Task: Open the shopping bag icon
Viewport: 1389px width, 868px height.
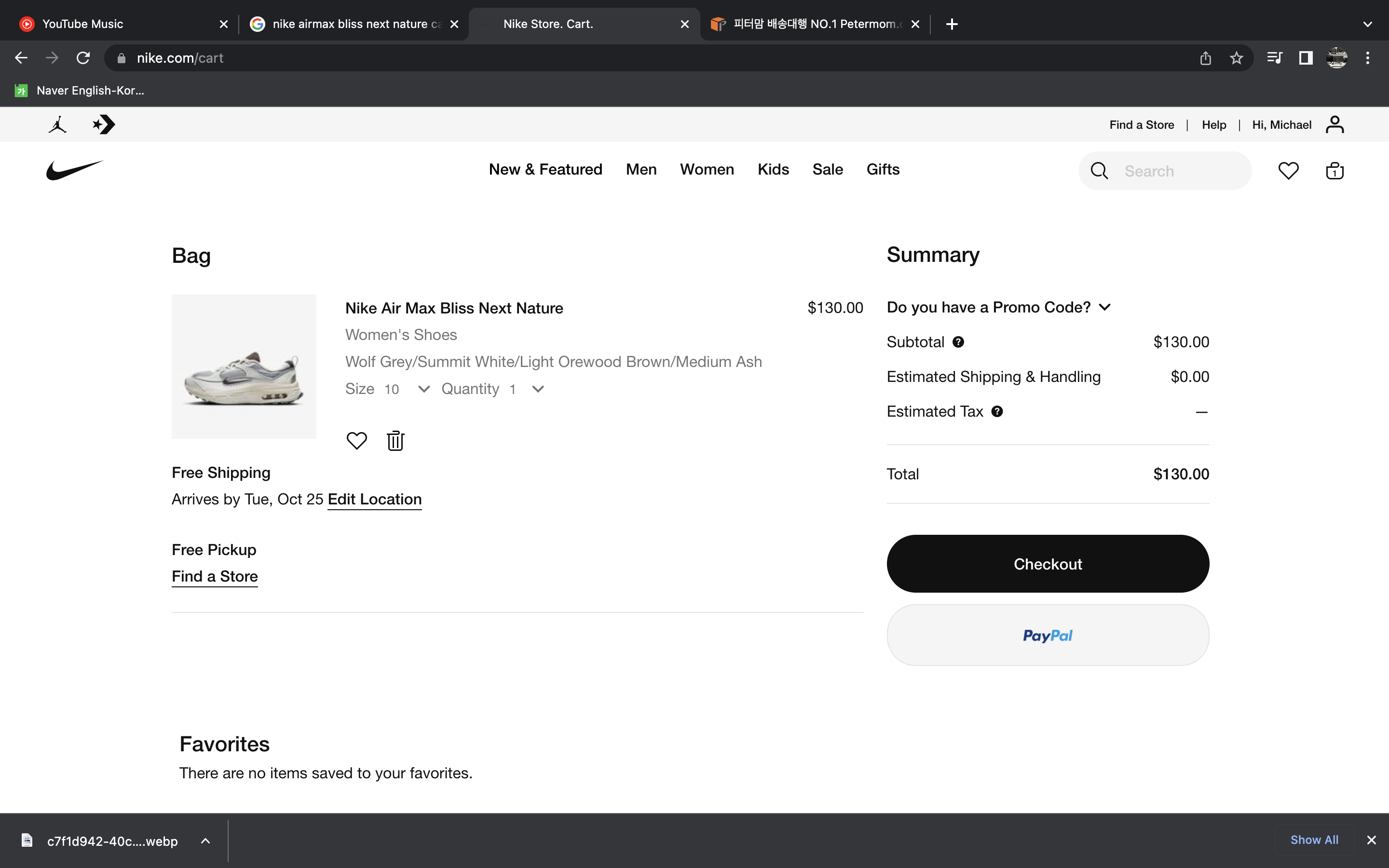Action: point(1335,171)
